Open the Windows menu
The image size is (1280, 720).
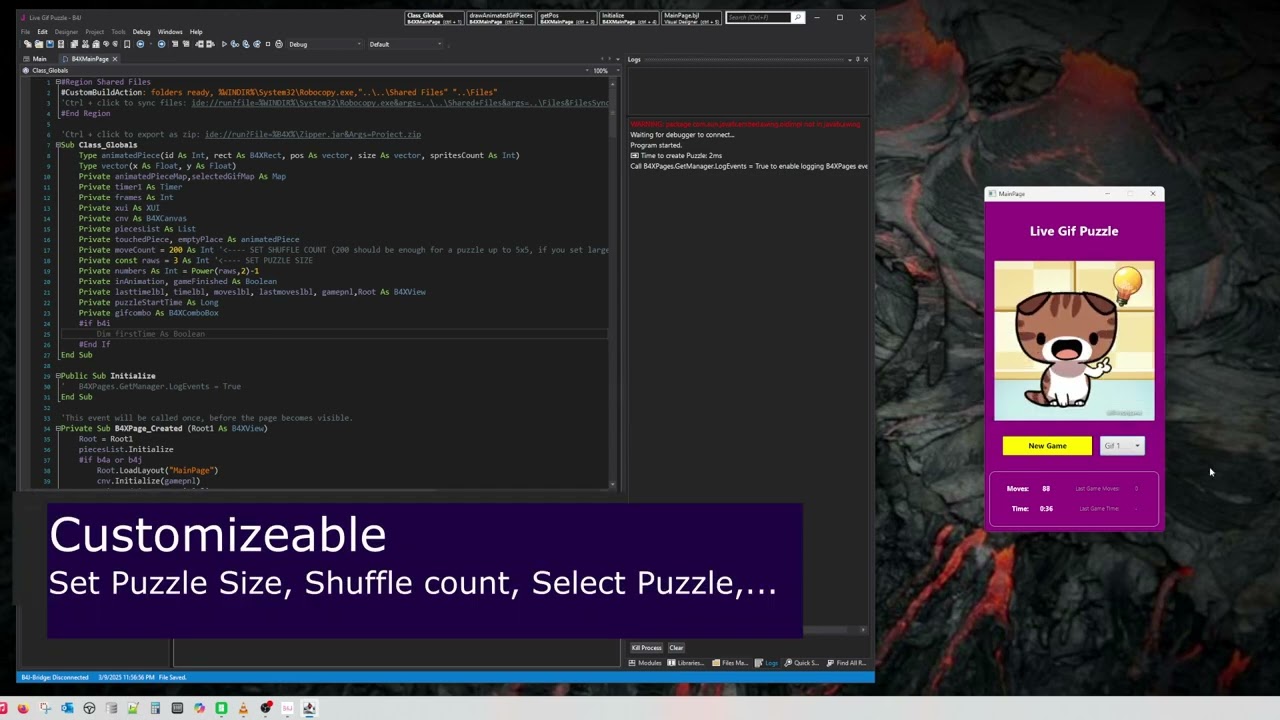pyautogui.click(x=170, y=32)
